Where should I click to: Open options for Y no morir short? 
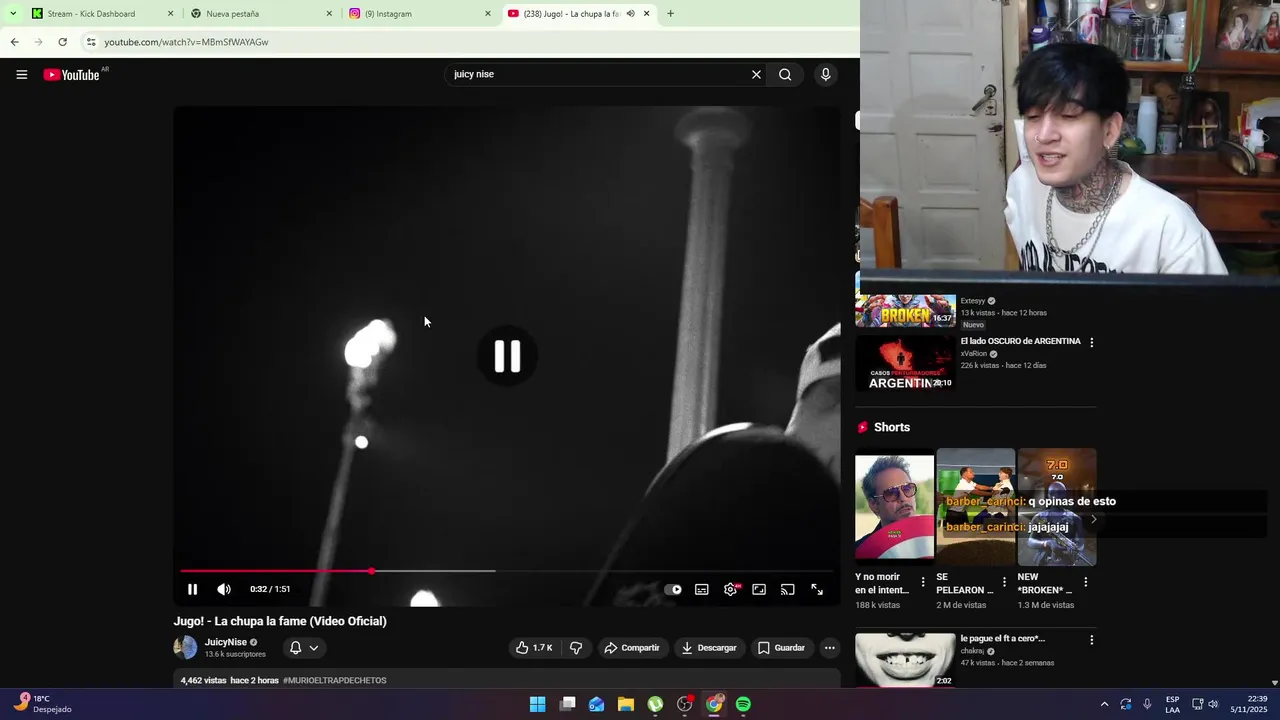coord(923,582)
